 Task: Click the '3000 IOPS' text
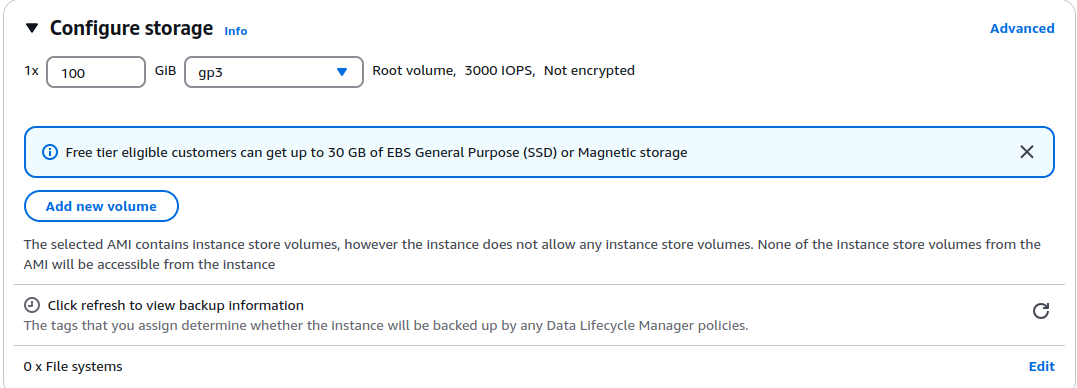[x=499, y=70]
